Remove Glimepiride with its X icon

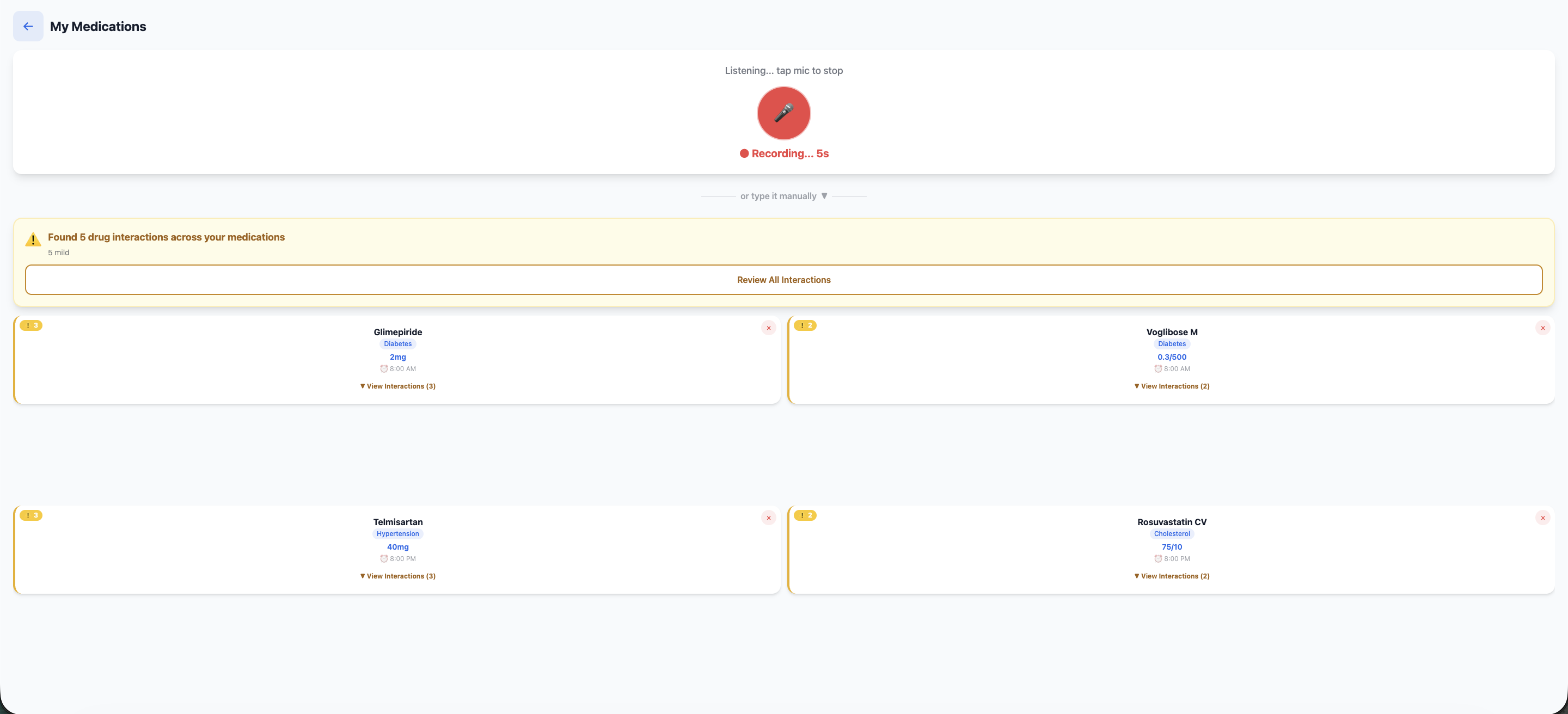click(x=768, y=328)
